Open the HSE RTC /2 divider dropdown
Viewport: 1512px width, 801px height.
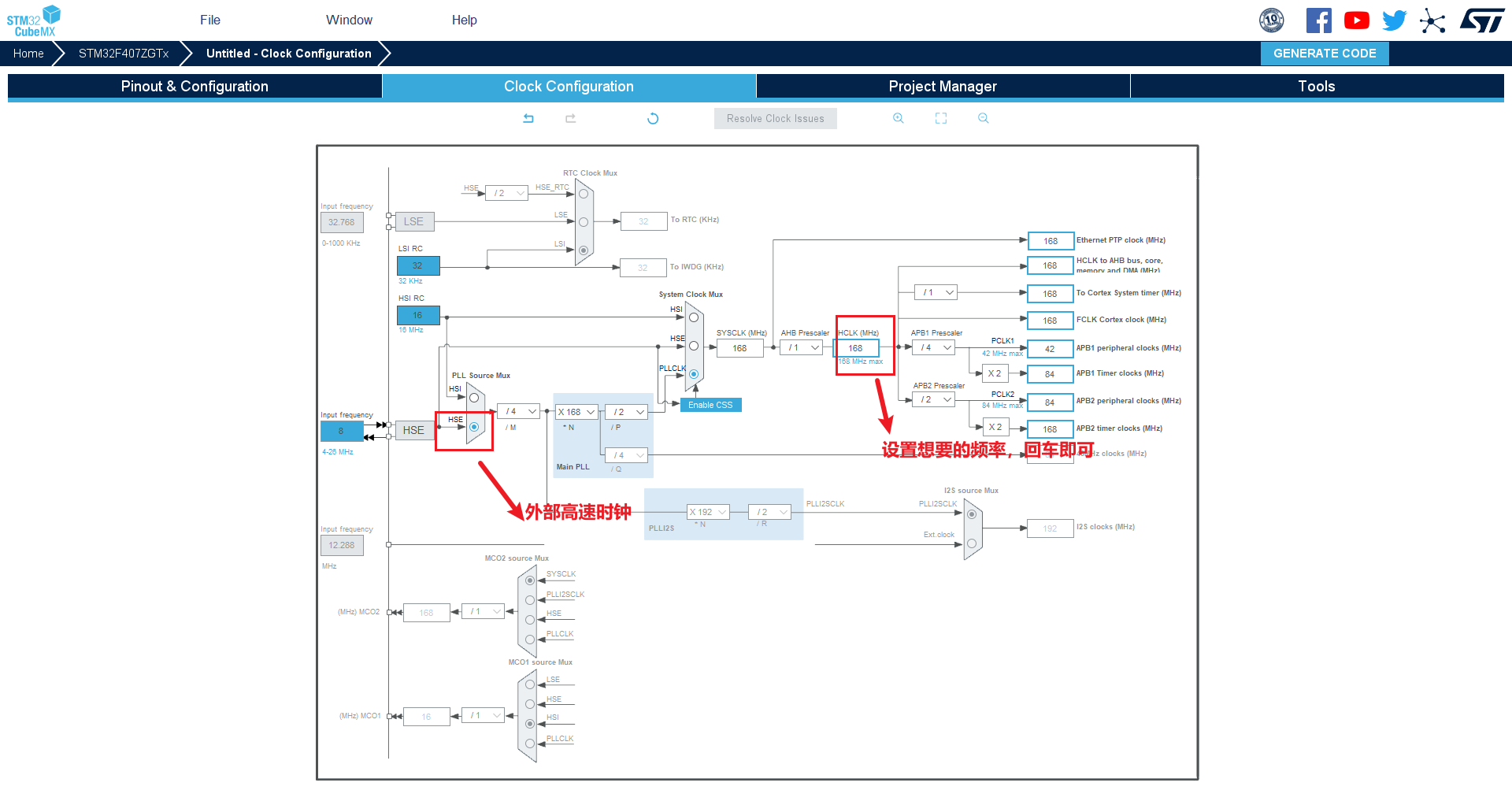506,193
